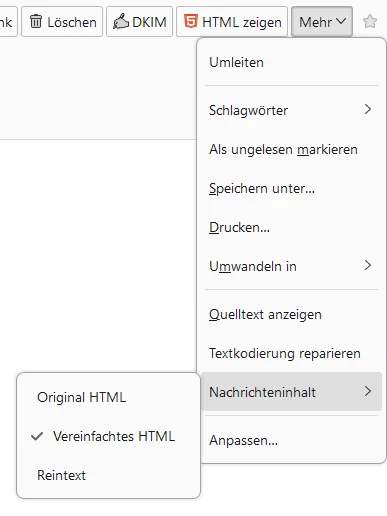Image resolution: width=387 pixels, height=516 pixels.
Task: Click the HTML zeigen button label
Action: [x=242, y=23]
